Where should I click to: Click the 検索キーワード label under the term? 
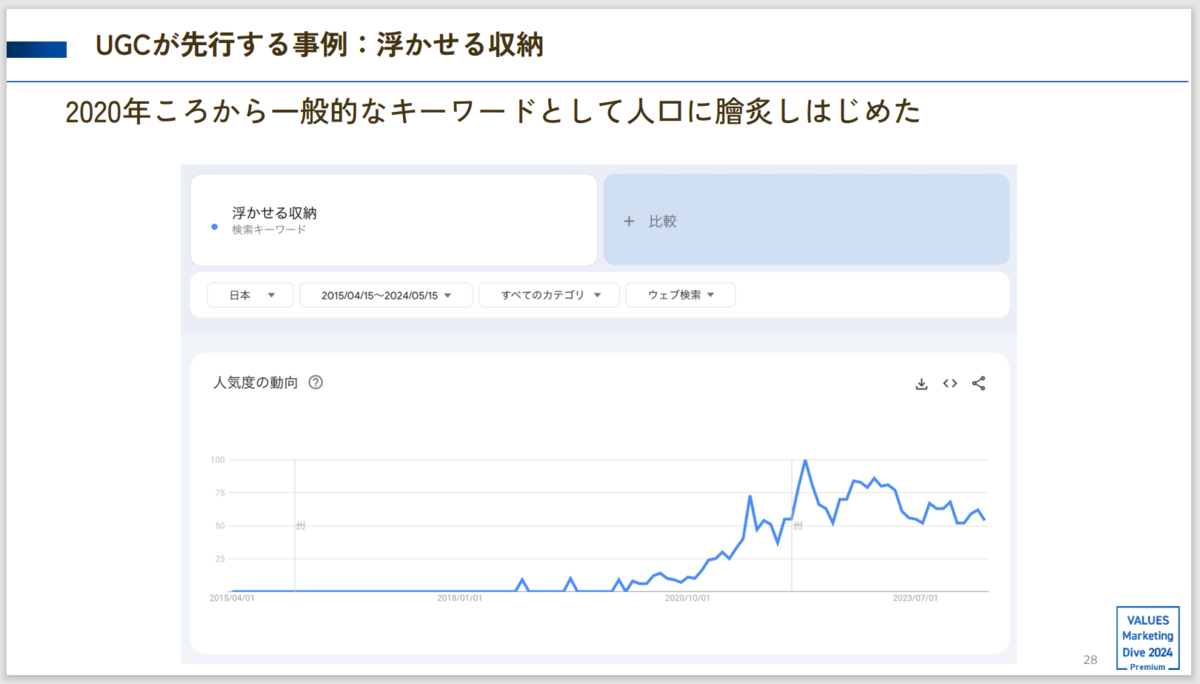tap(269, 230)
